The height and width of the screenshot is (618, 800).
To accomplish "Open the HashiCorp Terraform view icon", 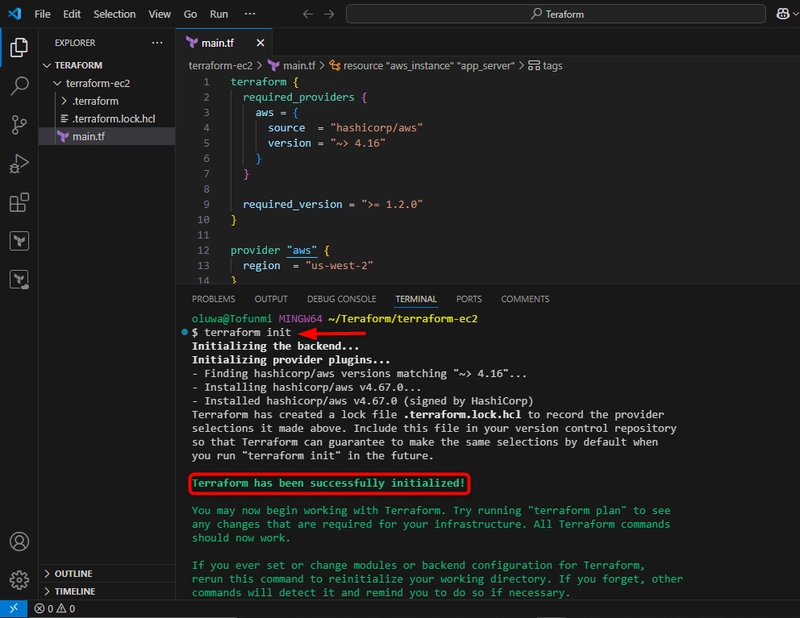I will click(x=19, y=241).
